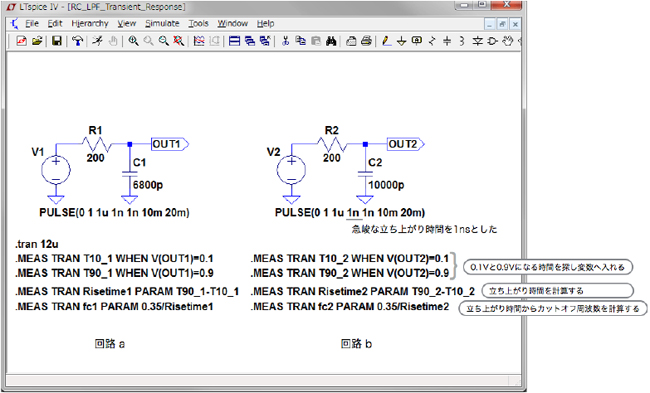Select the Ground symbol tool
The image size is (650, 393).
tap(401, 41)
